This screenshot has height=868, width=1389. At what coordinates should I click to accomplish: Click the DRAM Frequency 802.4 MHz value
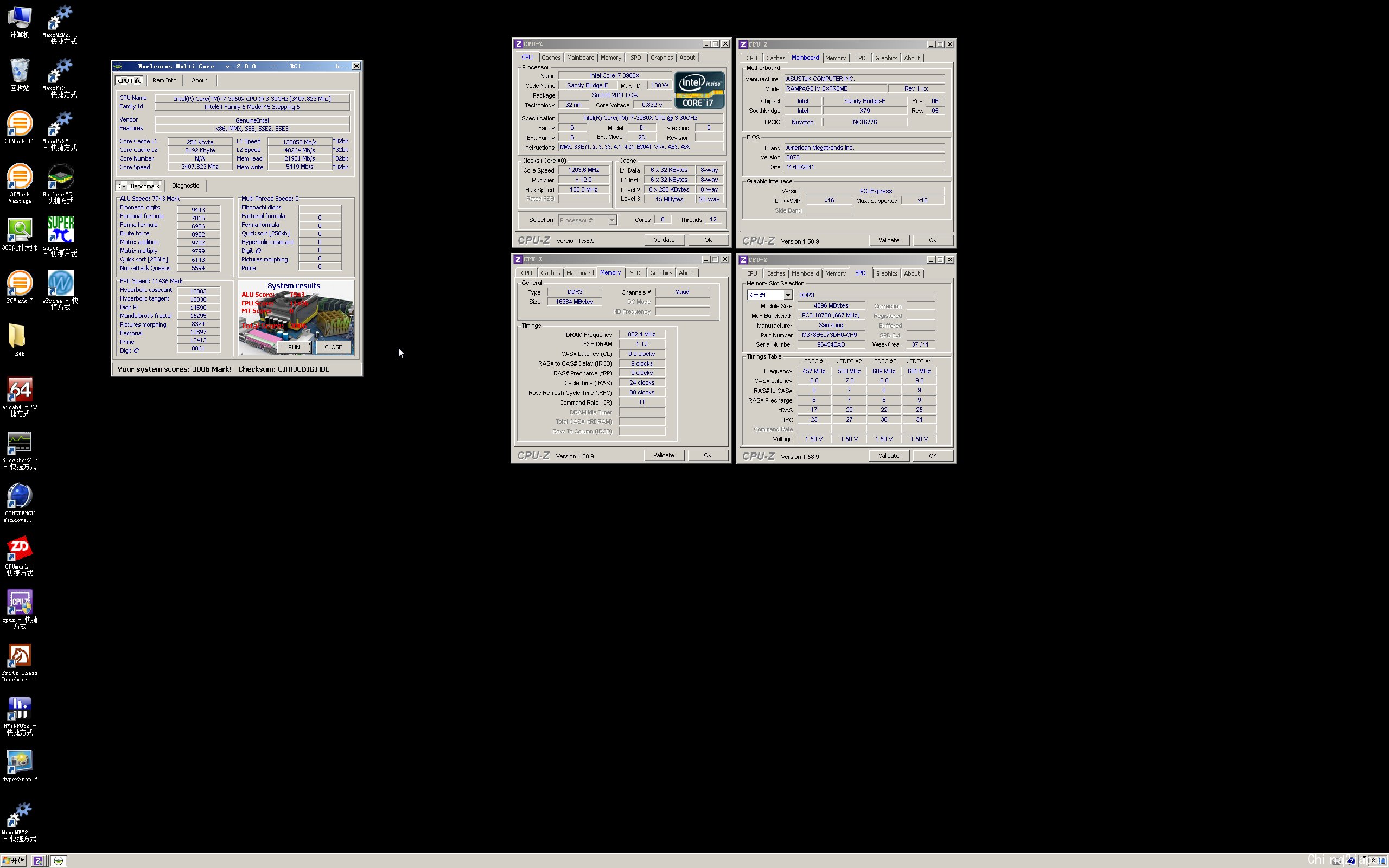tap(642, 334)
